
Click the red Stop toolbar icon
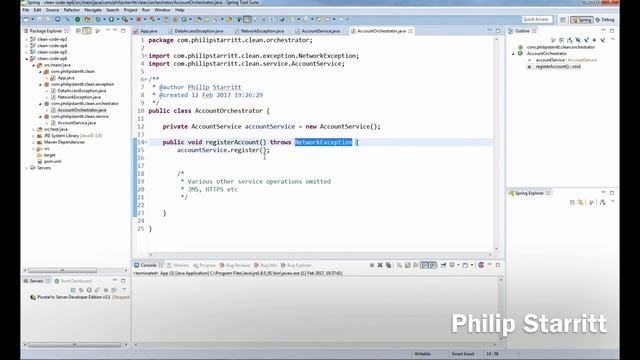click(x=139, y=19)
